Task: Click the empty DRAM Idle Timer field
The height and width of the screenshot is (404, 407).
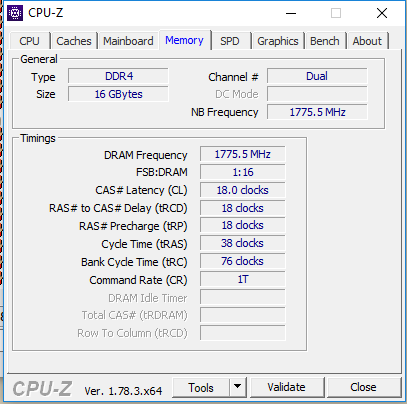Action: [243, 297]
